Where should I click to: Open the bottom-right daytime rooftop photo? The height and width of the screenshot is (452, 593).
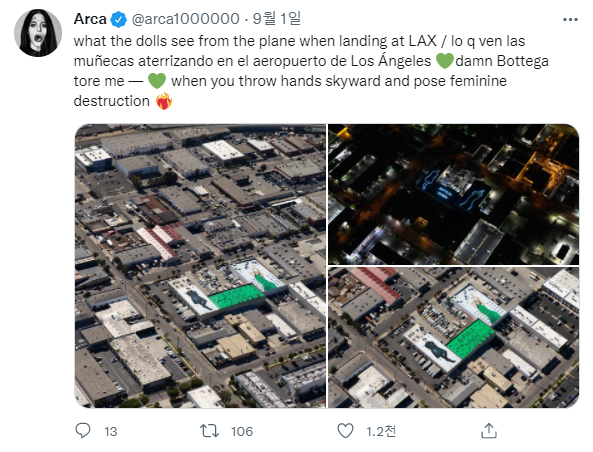[x=453, y=337]
